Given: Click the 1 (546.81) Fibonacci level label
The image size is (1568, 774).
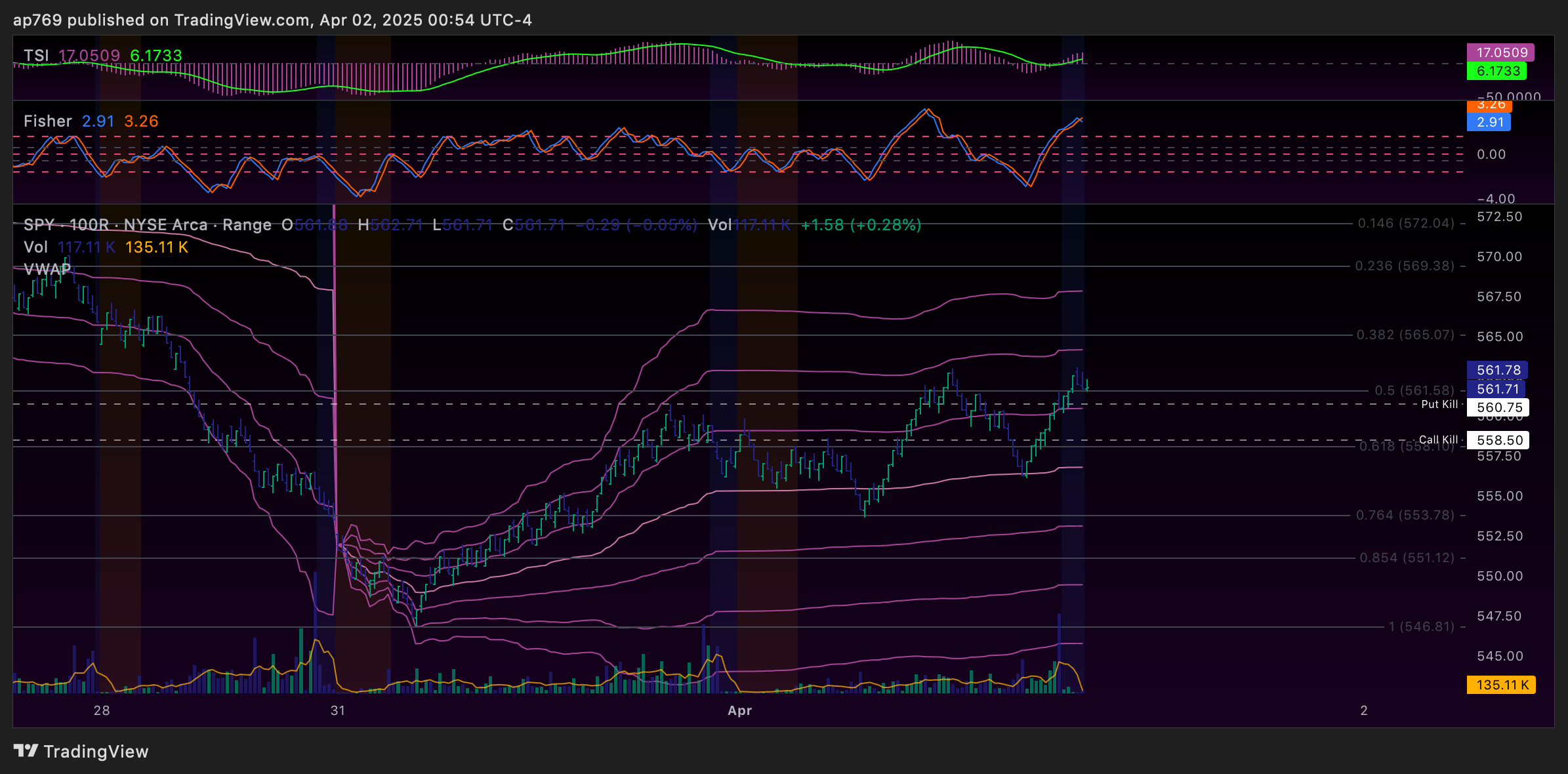Looking at the screenshot, I should pos(1422,627).
